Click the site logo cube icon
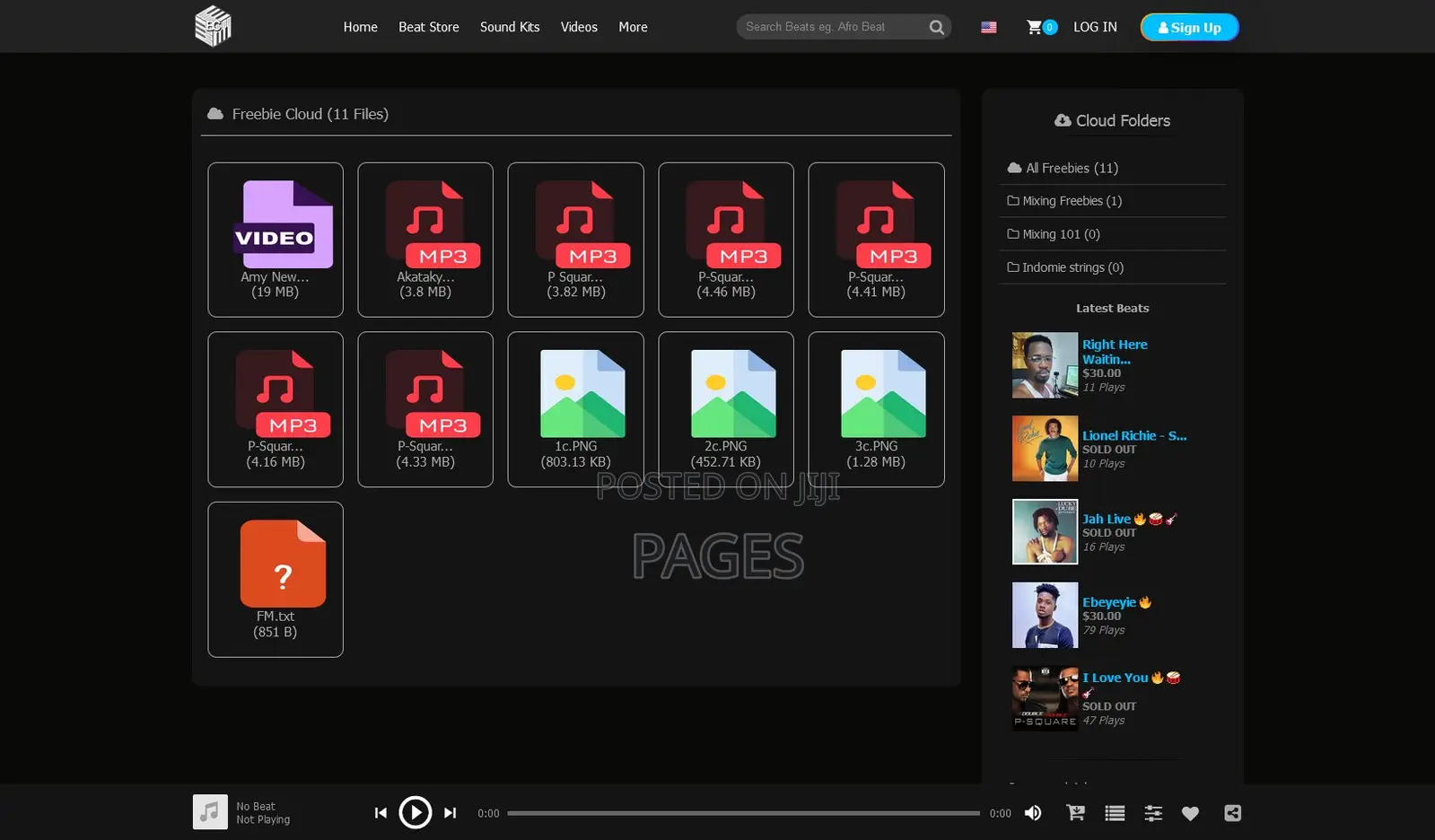1435x840 pixels. coord(213,26)
